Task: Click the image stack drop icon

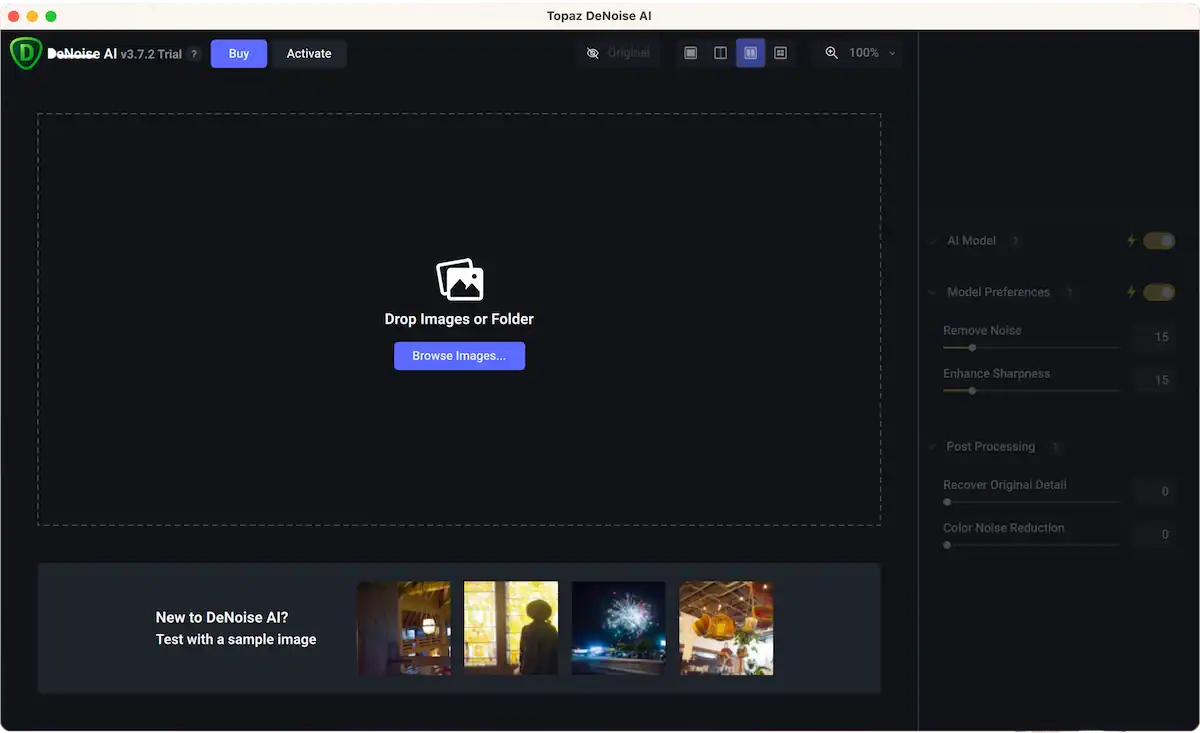Action: (x=460, y=279)
